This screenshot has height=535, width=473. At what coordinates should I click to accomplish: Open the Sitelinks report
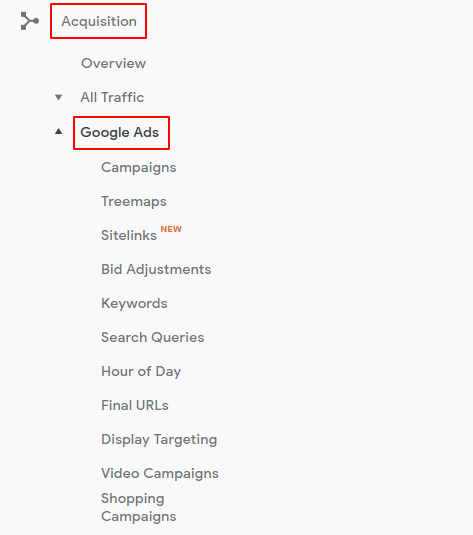(x=129, y=235)
